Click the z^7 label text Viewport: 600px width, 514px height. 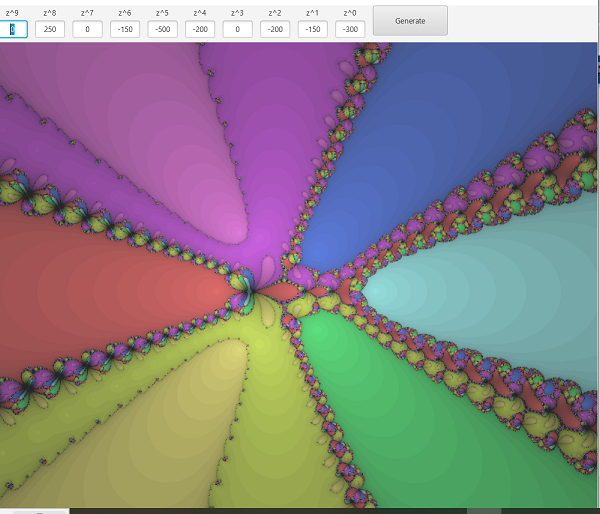point(87,13)
